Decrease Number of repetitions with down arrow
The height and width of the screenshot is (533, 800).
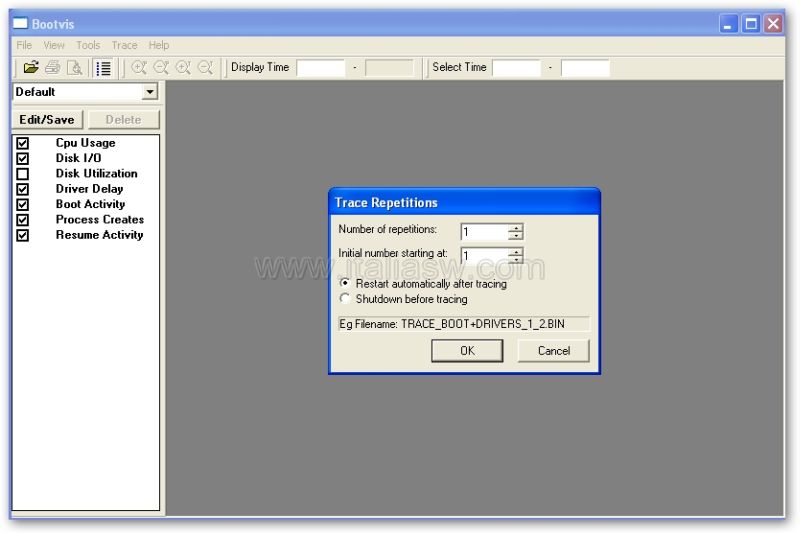point(516,235)
